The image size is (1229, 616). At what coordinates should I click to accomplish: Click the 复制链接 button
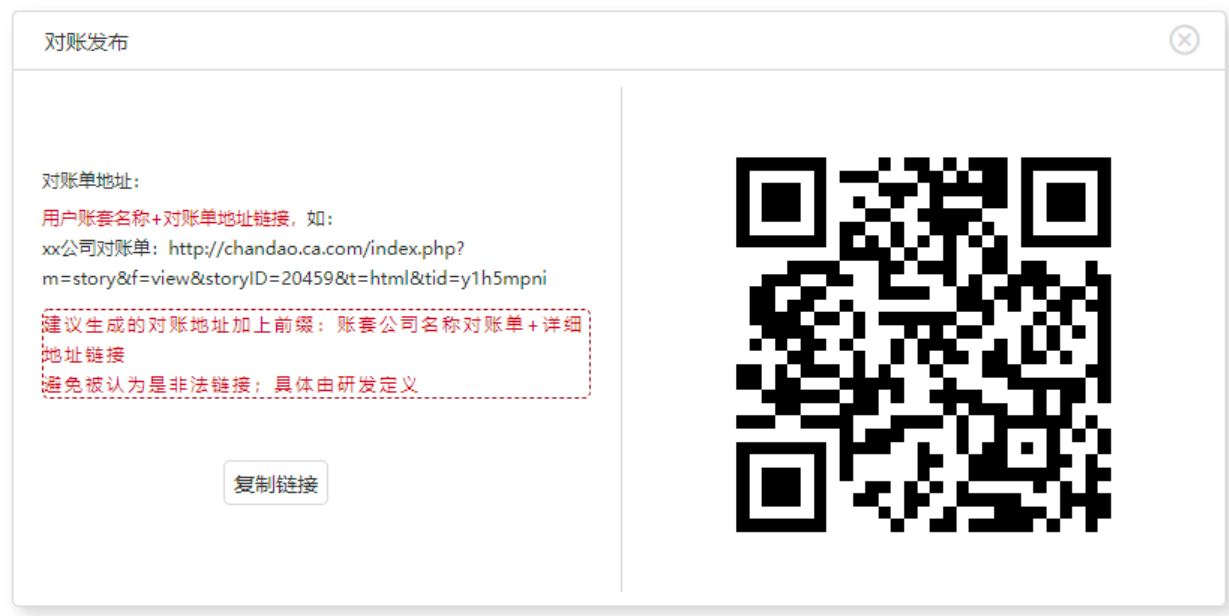pos(276,484)
